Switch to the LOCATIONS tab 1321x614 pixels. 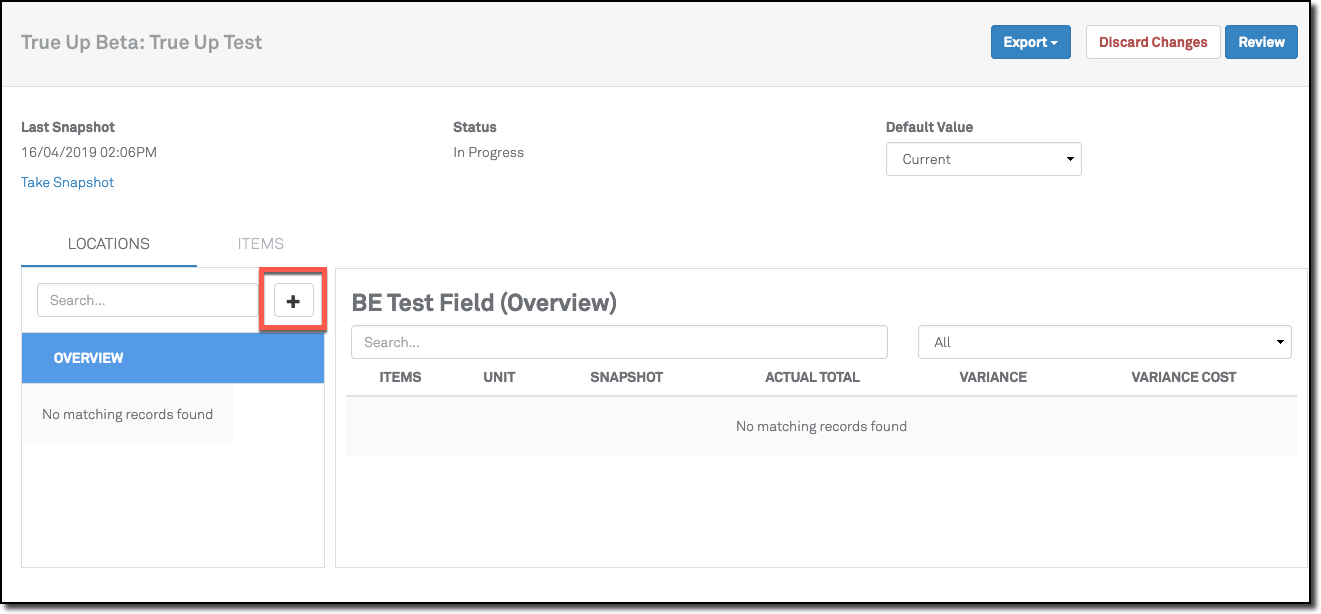pyautogui.click(x=109, y=244)
